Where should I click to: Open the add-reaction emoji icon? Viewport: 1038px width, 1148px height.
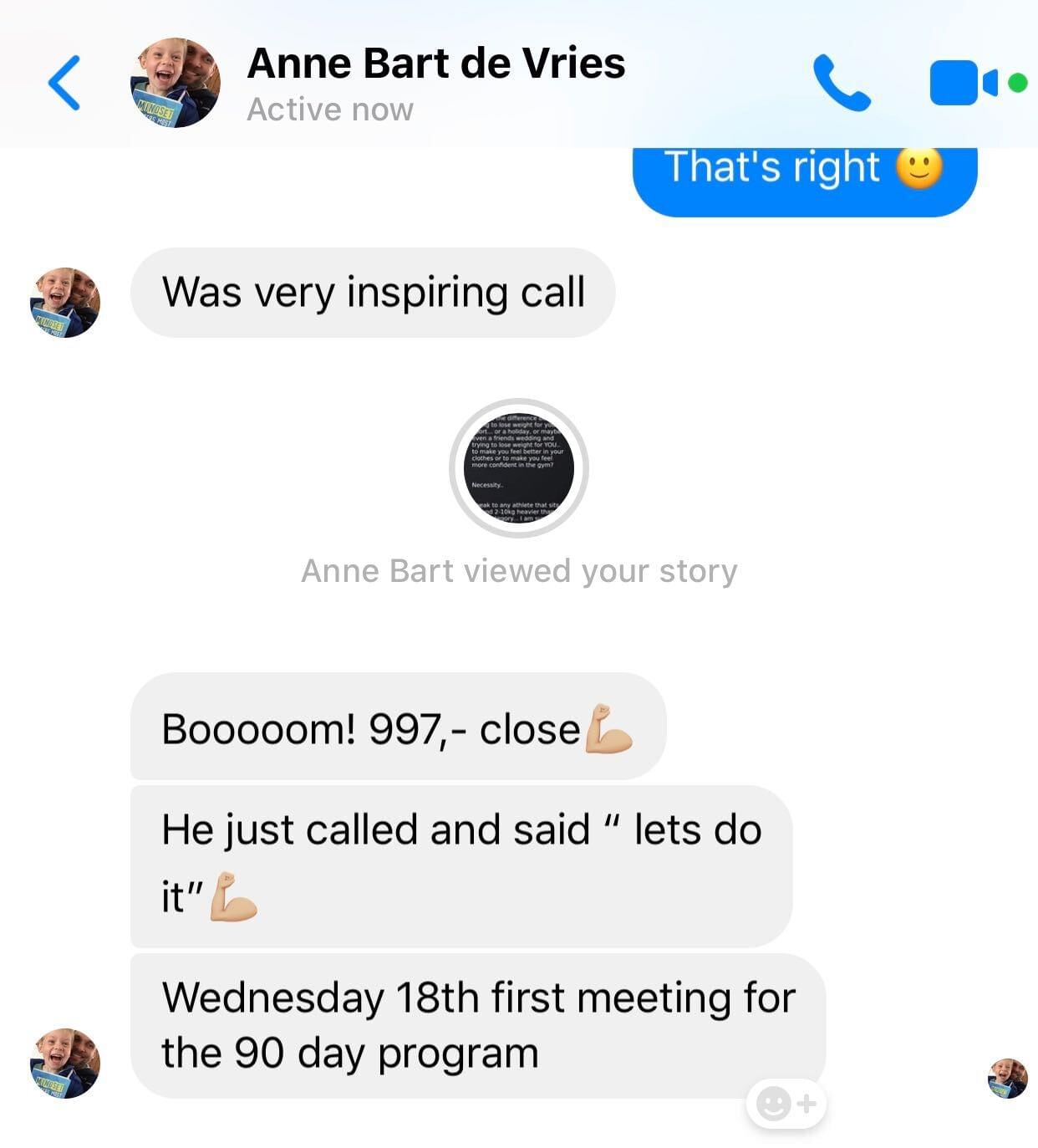point(786,1104)
